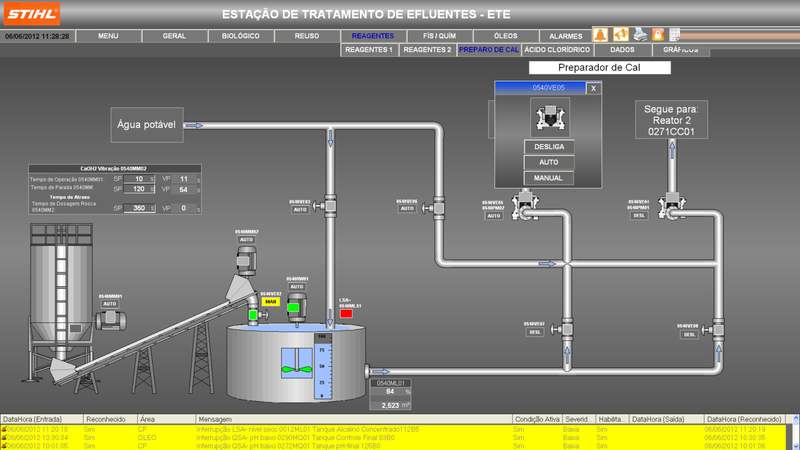800x450 pixels.
Task: Follow the Segue para Reator 2 link box
Action: click(671, 120)
